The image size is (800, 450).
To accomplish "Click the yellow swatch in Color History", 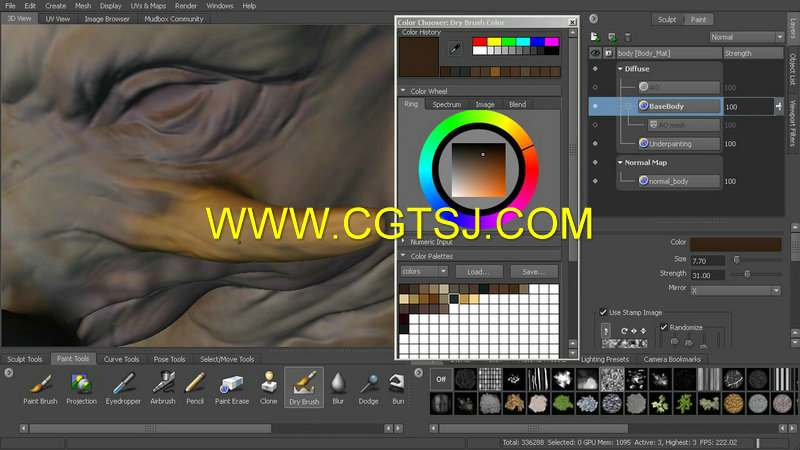I will tap(494, 41).
